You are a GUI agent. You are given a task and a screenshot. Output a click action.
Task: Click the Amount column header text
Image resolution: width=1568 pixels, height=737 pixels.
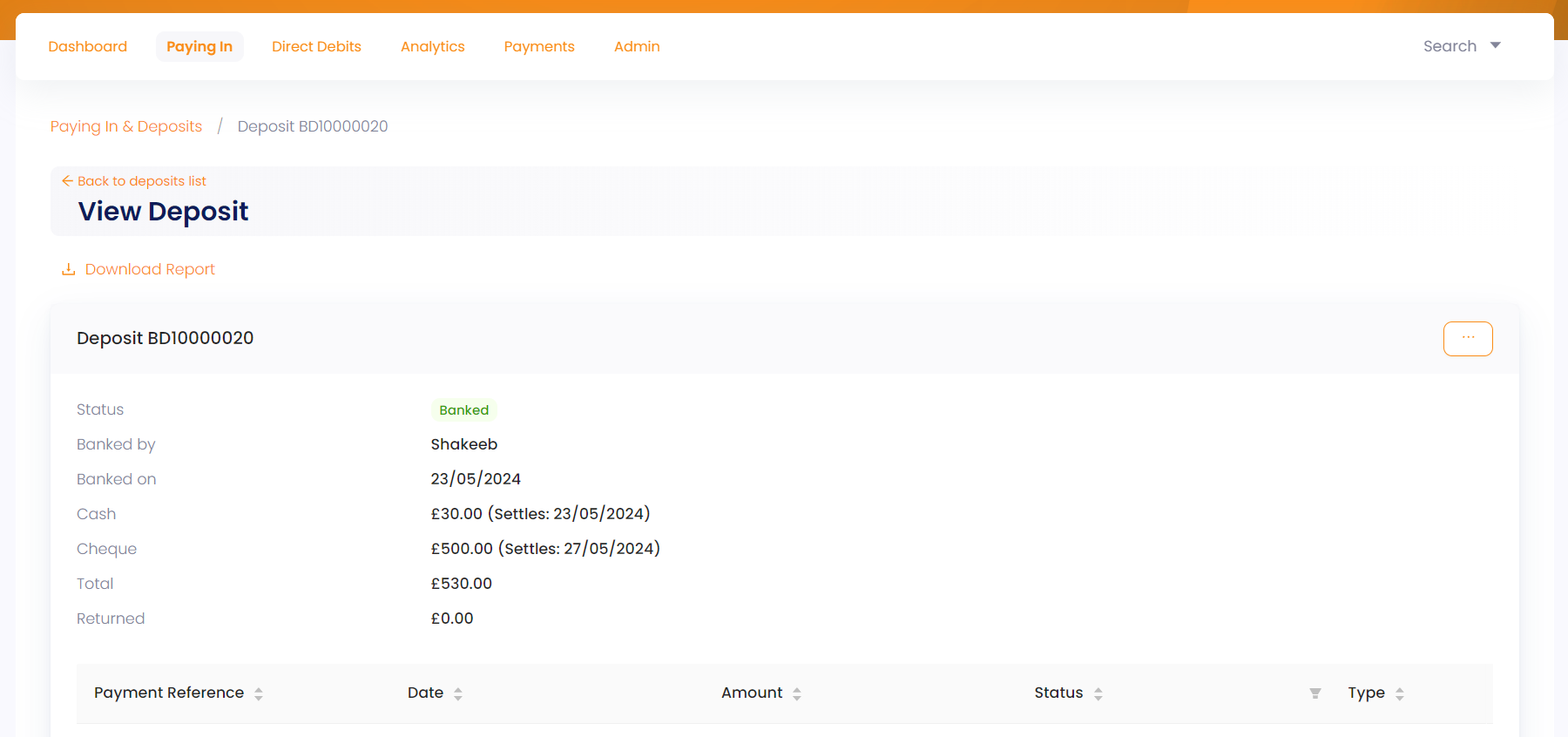[752, 693]
